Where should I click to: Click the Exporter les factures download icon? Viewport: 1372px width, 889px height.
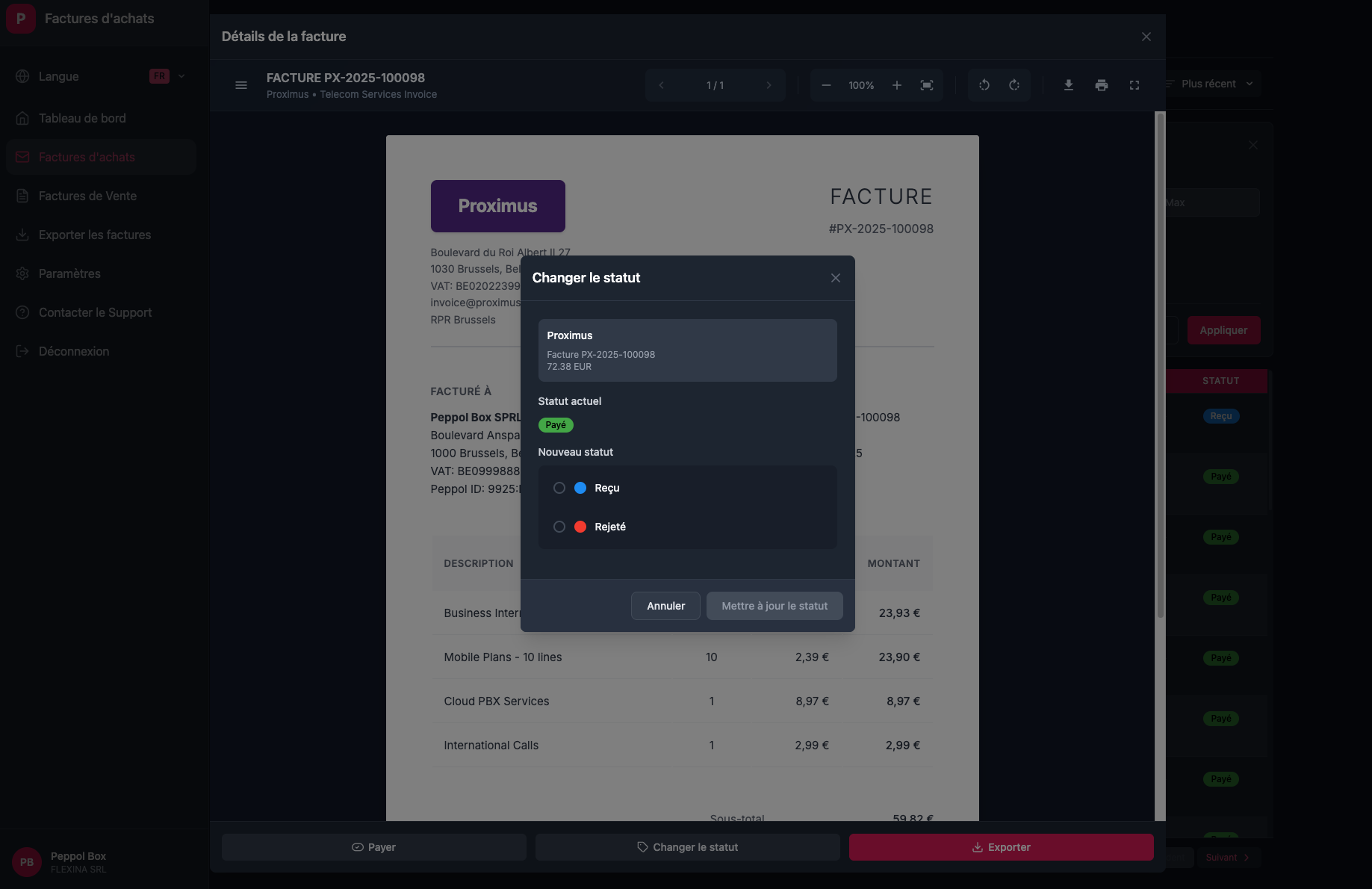[x=22, y=235]
